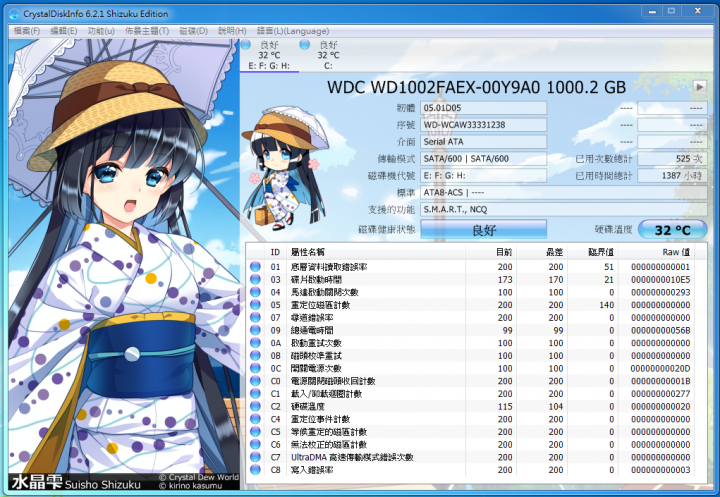Click status icon for attribute C5
720x497 pixels.
pos(255,432)
